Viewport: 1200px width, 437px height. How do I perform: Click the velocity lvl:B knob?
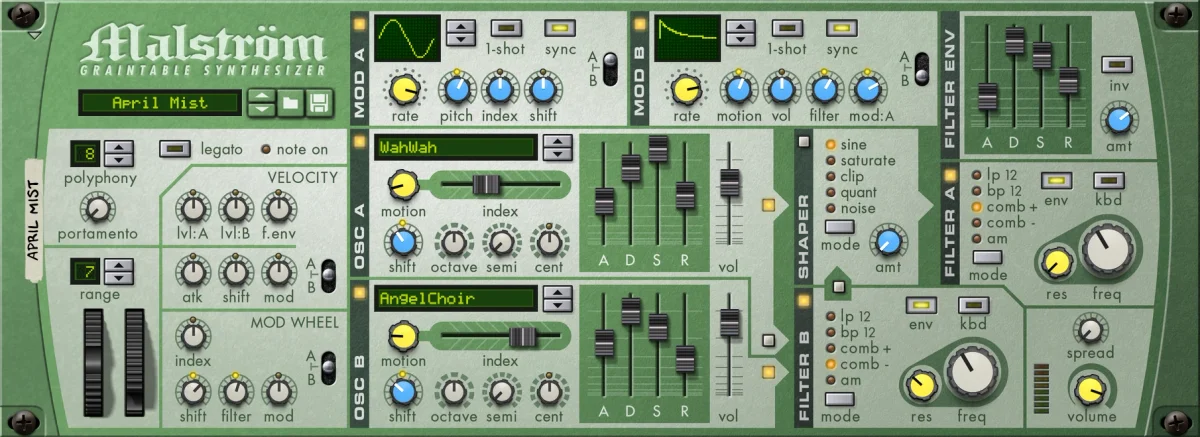click(235, 208)
